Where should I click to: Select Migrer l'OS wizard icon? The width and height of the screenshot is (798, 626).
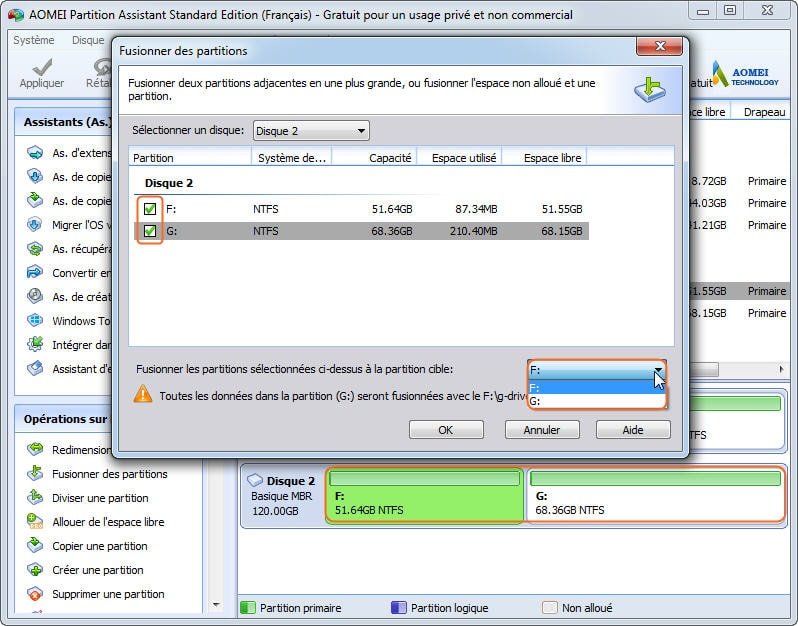pyautogui.click(x=35, y=224)
